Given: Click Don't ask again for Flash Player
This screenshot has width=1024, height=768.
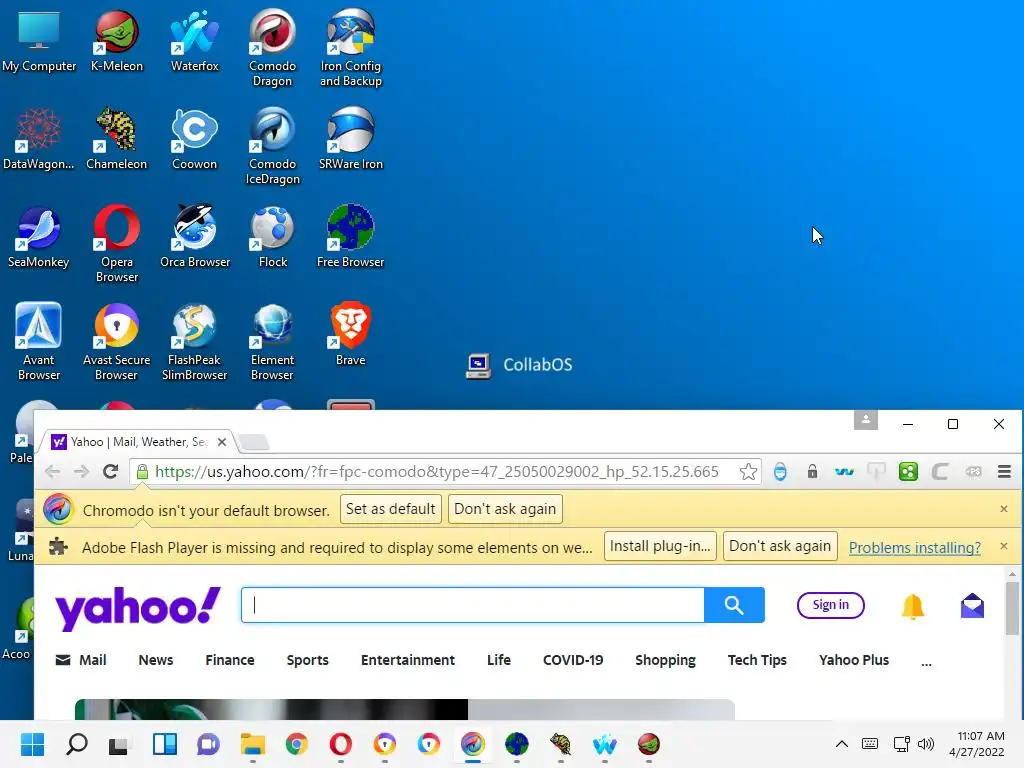Looking at the screenshot, I should [x=780, y=546].
